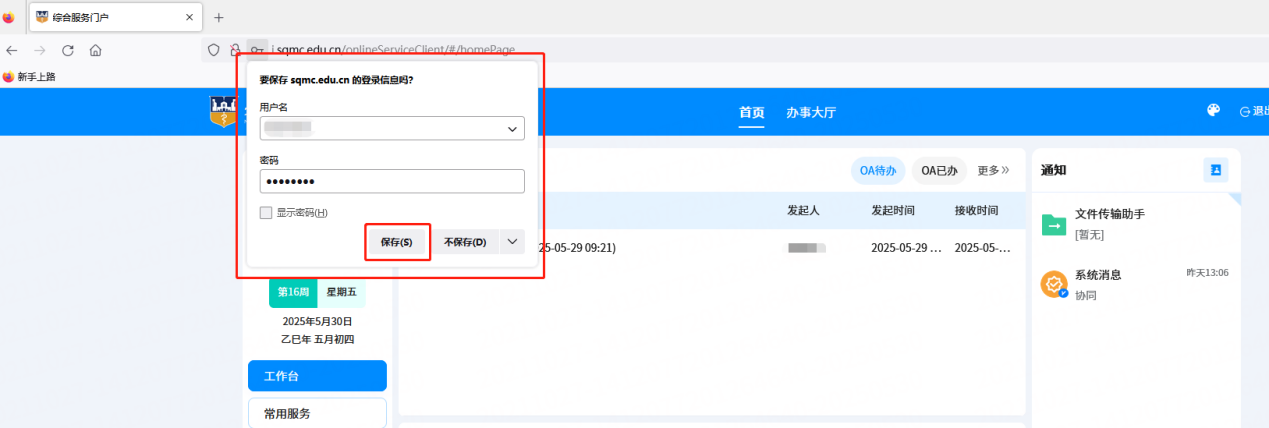Viewport: 1269px width, 428px height.
Task: Expand 更多 to show more OA tabs
Action: pyautogui.click(x=993, y=171)
